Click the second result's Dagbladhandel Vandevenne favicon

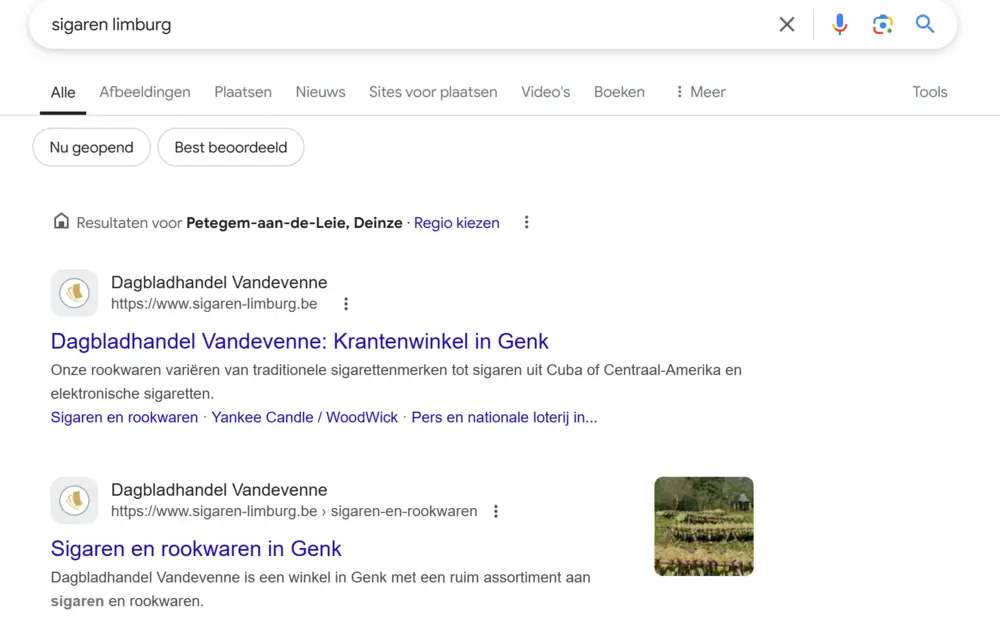(75, 501)
